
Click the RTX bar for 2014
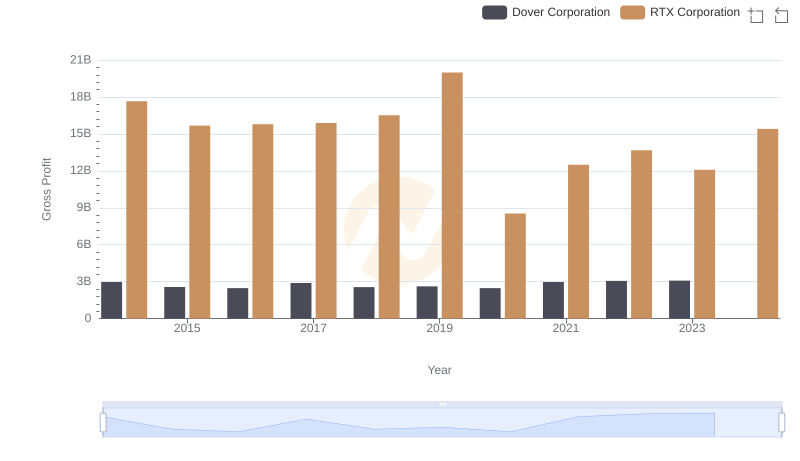137,210
